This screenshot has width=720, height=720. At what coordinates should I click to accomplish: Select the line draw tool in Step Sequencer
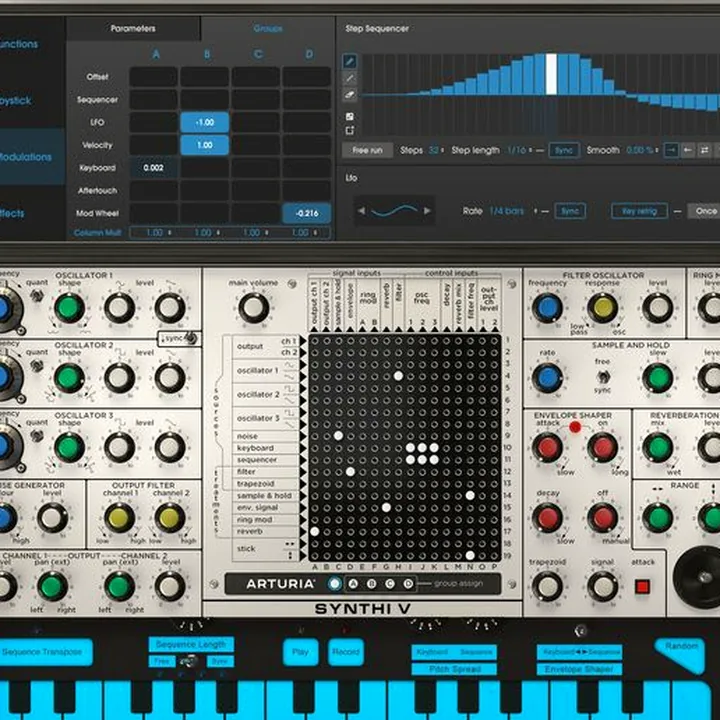[349, 78]
